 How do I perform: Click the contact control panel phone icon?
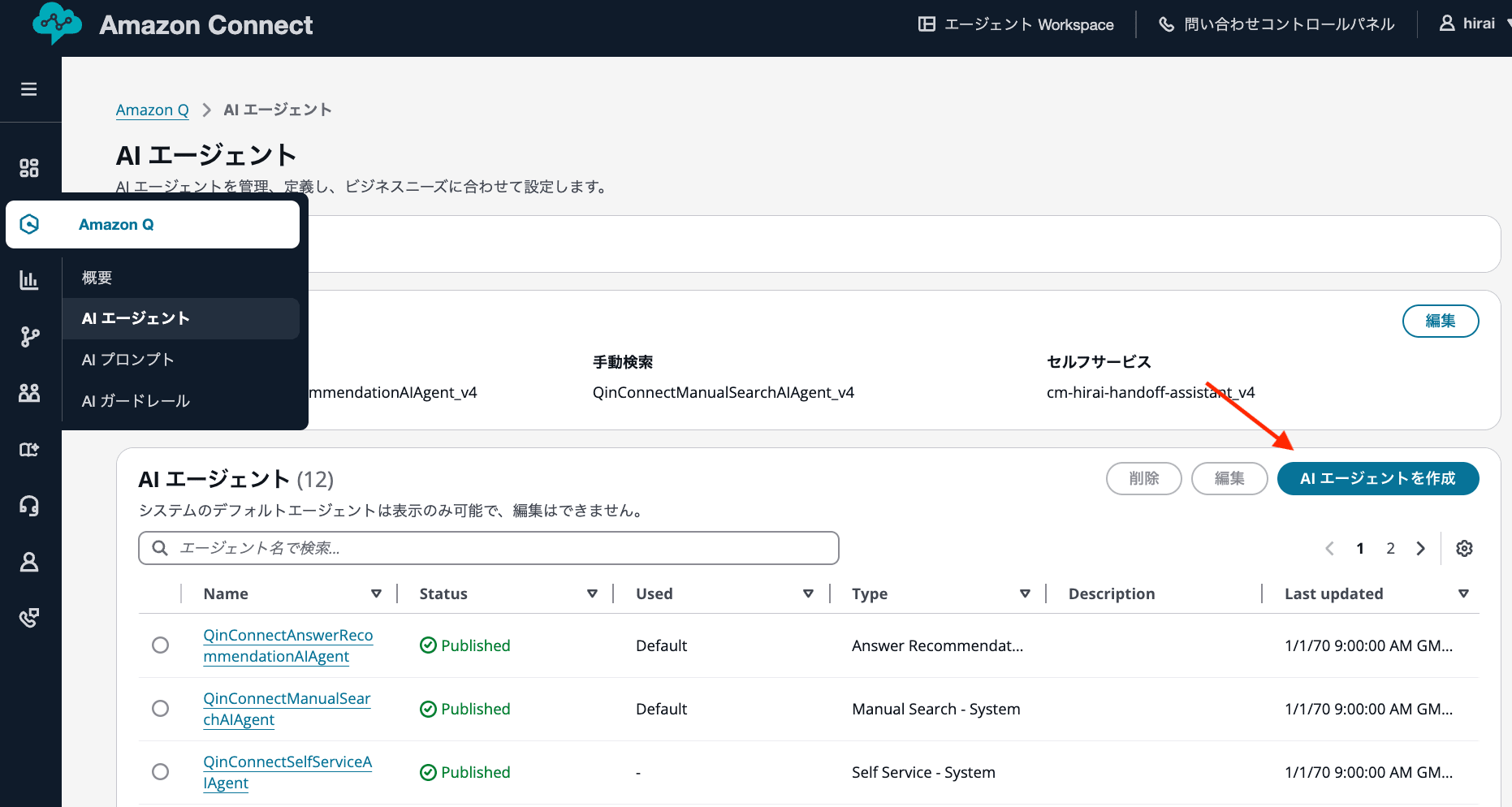(x=1166, y=24)
